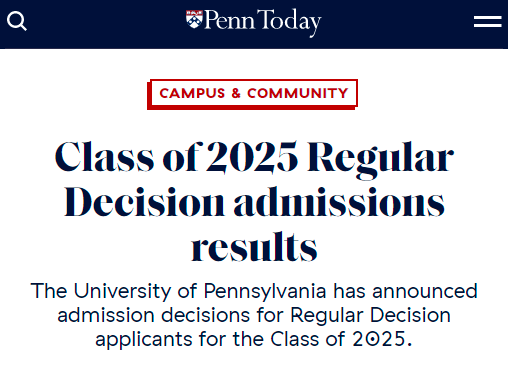
Task: Click the word COMMUNITY in red tag
Action: click(298, 93)
